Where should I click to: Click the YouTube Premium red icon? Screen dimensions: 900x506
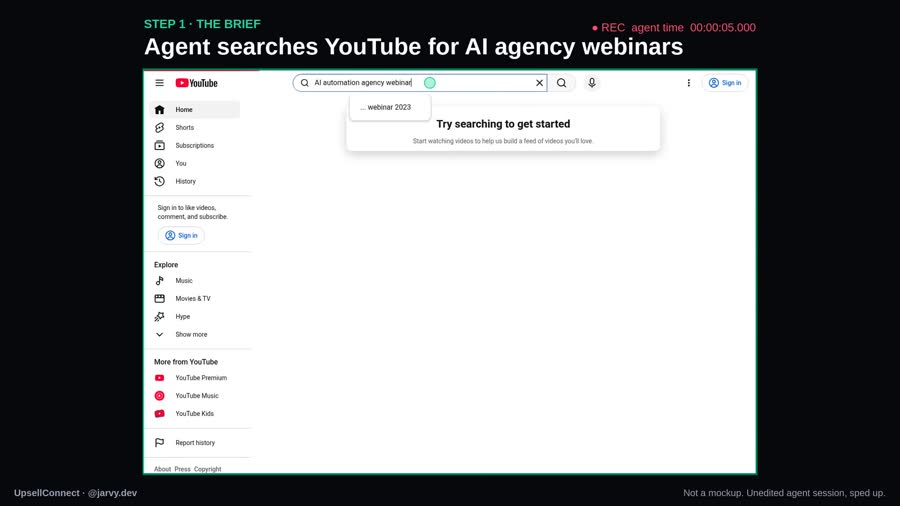[x=160, y=378]
